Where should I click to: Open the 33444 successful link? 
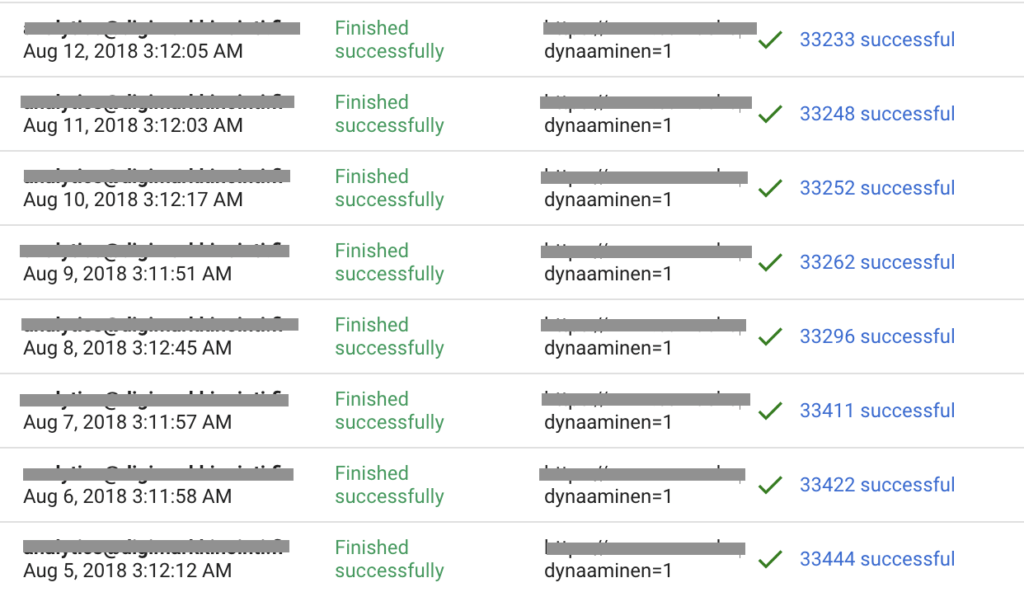click(877, 559)
